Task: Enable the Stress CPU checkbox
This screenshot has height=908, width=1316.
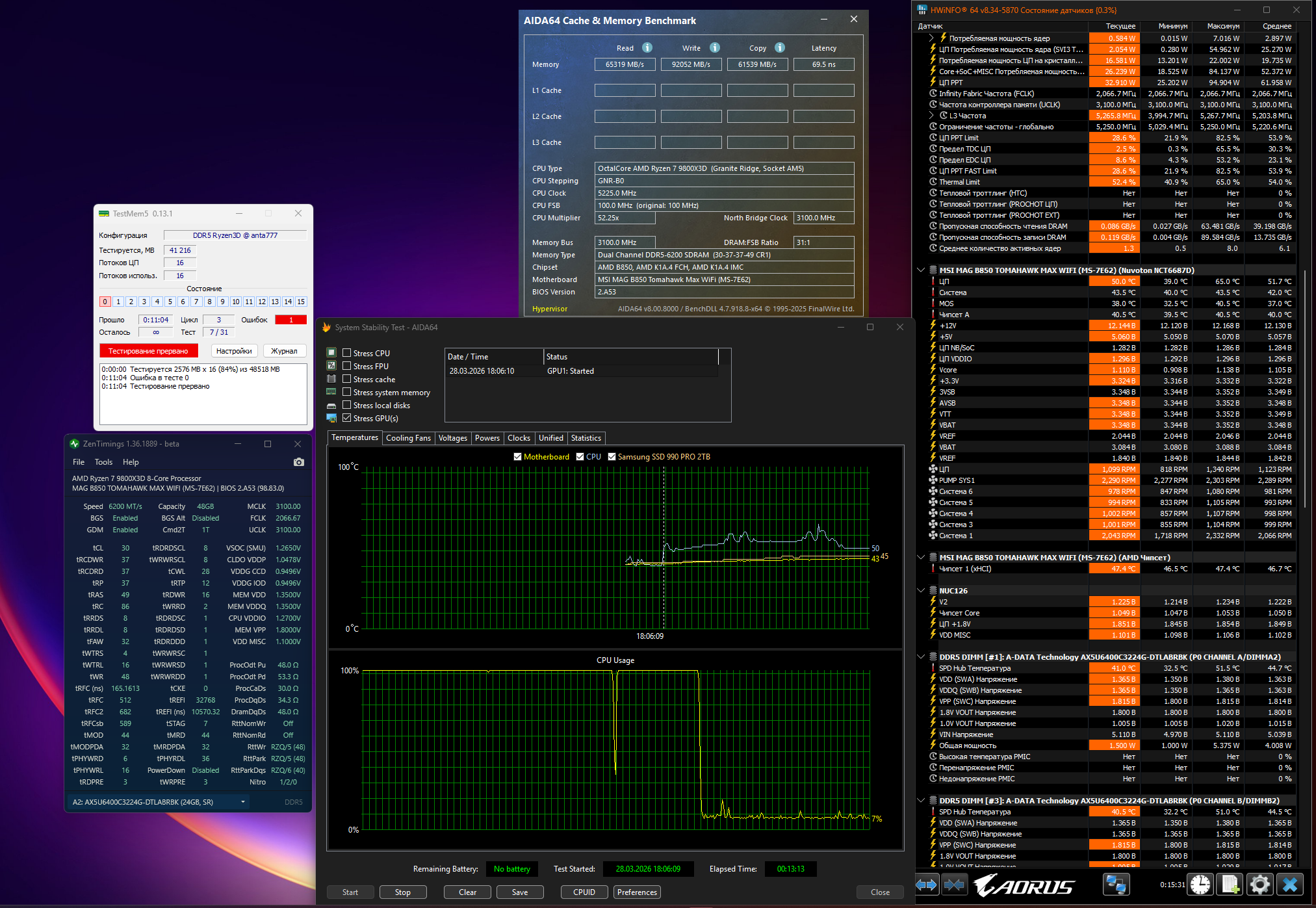Action: coord(347,353)
